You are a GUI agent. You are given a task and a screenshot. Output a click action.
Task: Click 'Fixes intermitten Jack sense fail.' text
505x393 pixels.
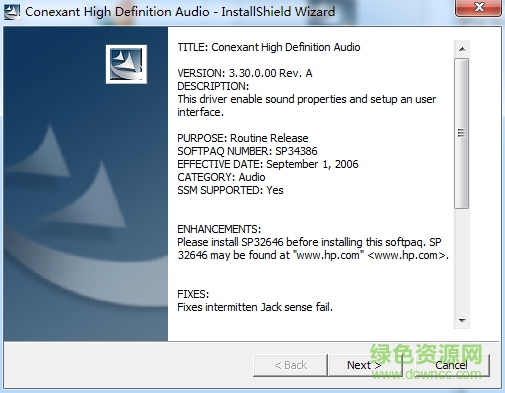pyautogui.click(x=255, y=307)
